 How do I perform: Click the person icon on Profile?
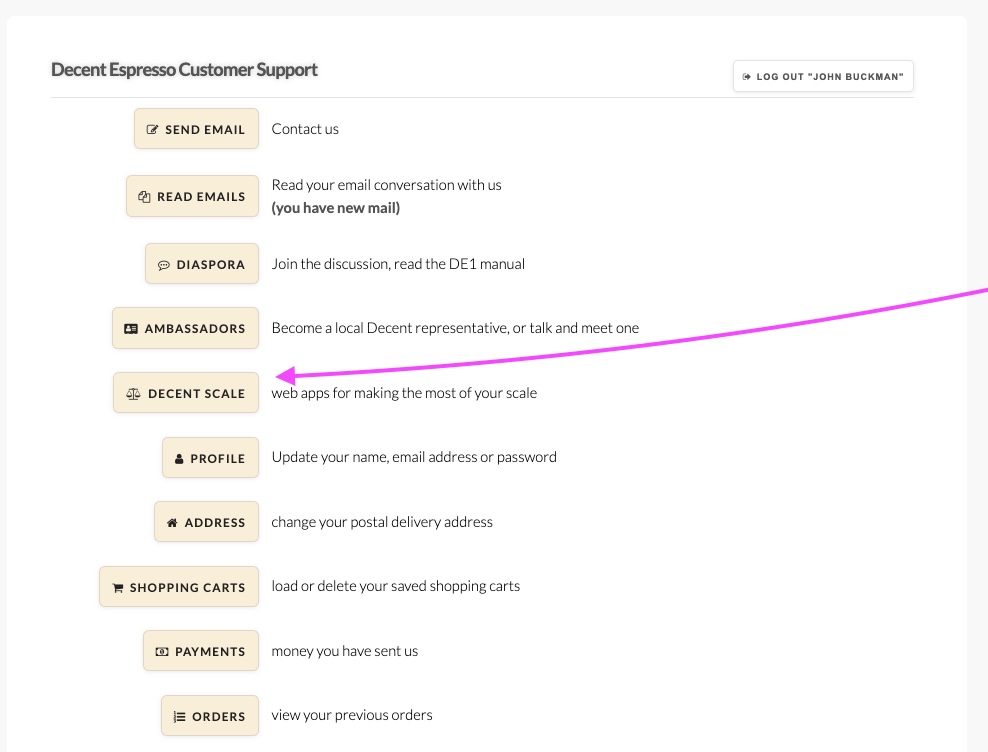click(x=179, y=459)
